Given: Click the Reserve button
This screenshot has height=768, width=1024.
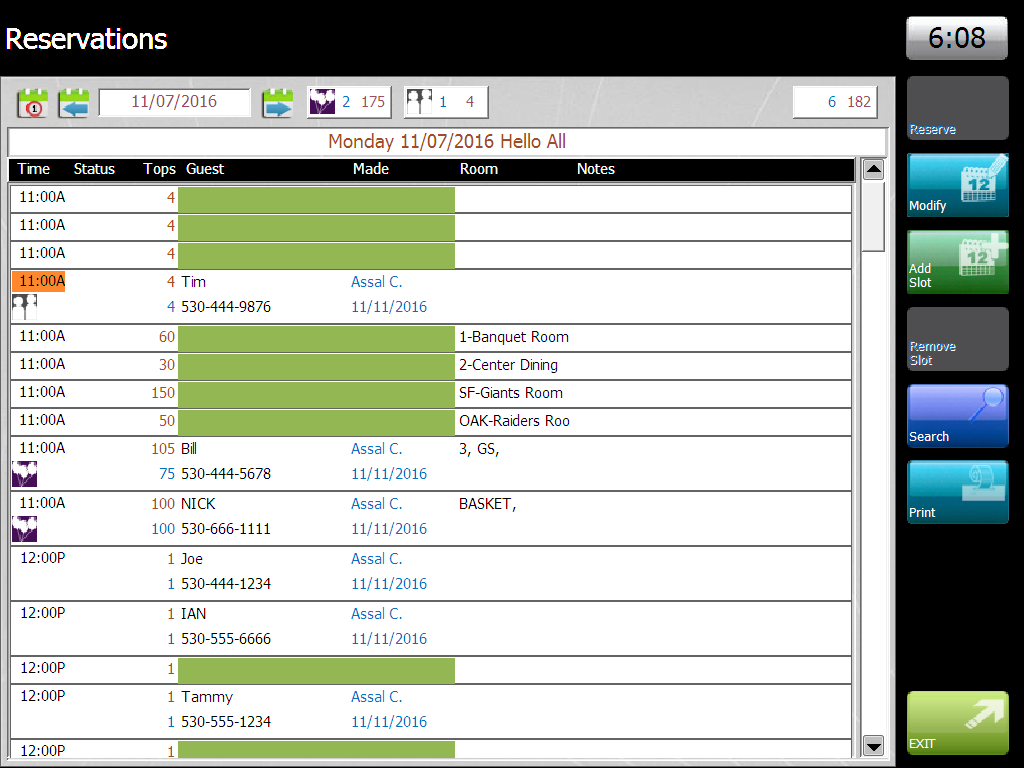Looking at the screenshot, I should tap(957, 108).
